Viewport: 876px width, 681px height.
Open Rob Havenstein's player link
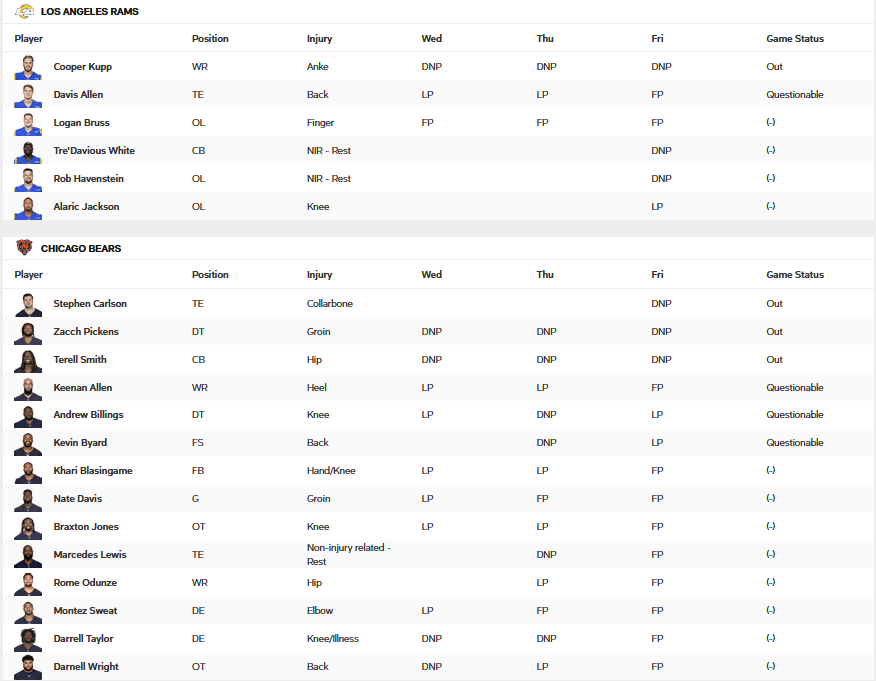(x=89, y=179)
